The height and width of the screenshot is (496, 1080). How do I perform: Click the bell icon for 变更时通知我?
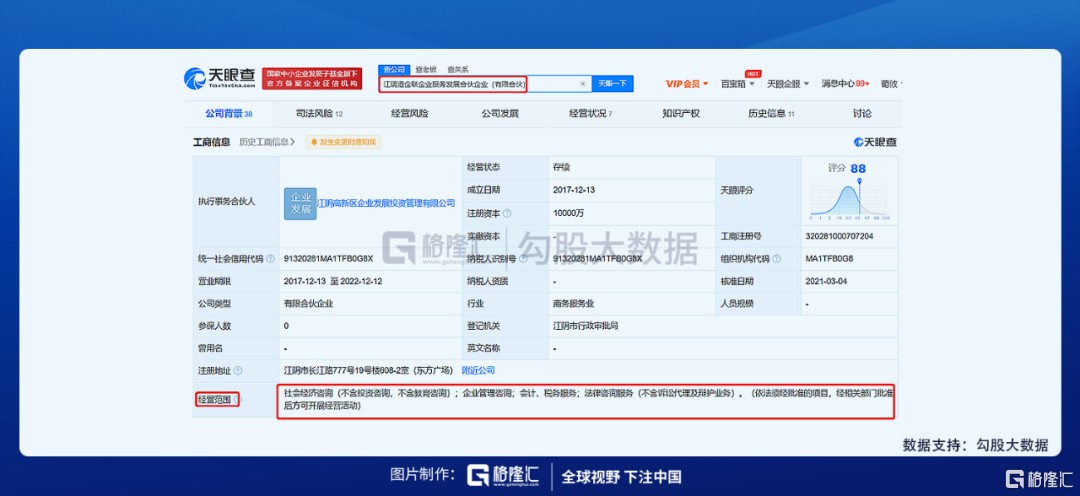313,143
